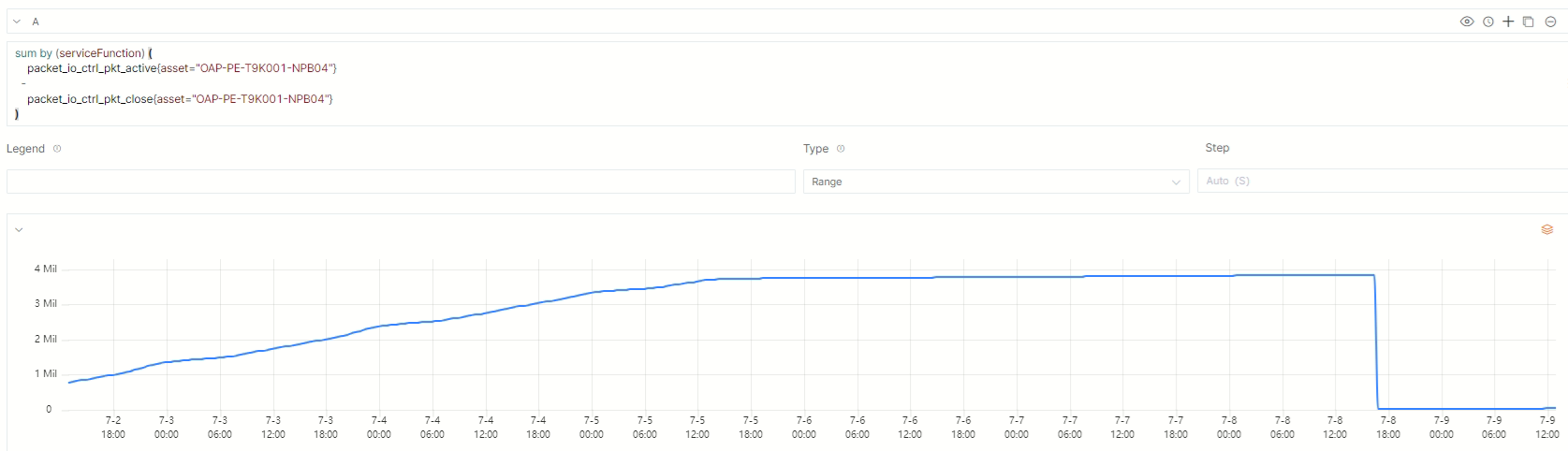The width and height of the screenshot is (1568, 451).
Task: Click the query label A in header
Action: click(36, 21)
